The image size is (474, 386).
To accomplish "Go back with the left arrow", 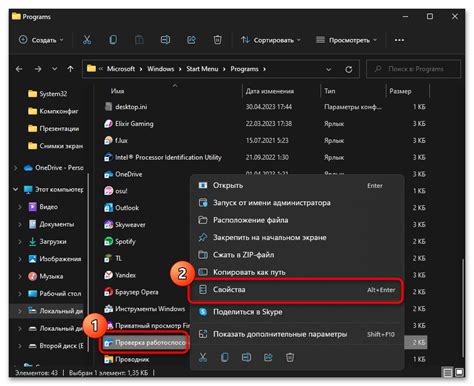I will (x=19, y=69).
